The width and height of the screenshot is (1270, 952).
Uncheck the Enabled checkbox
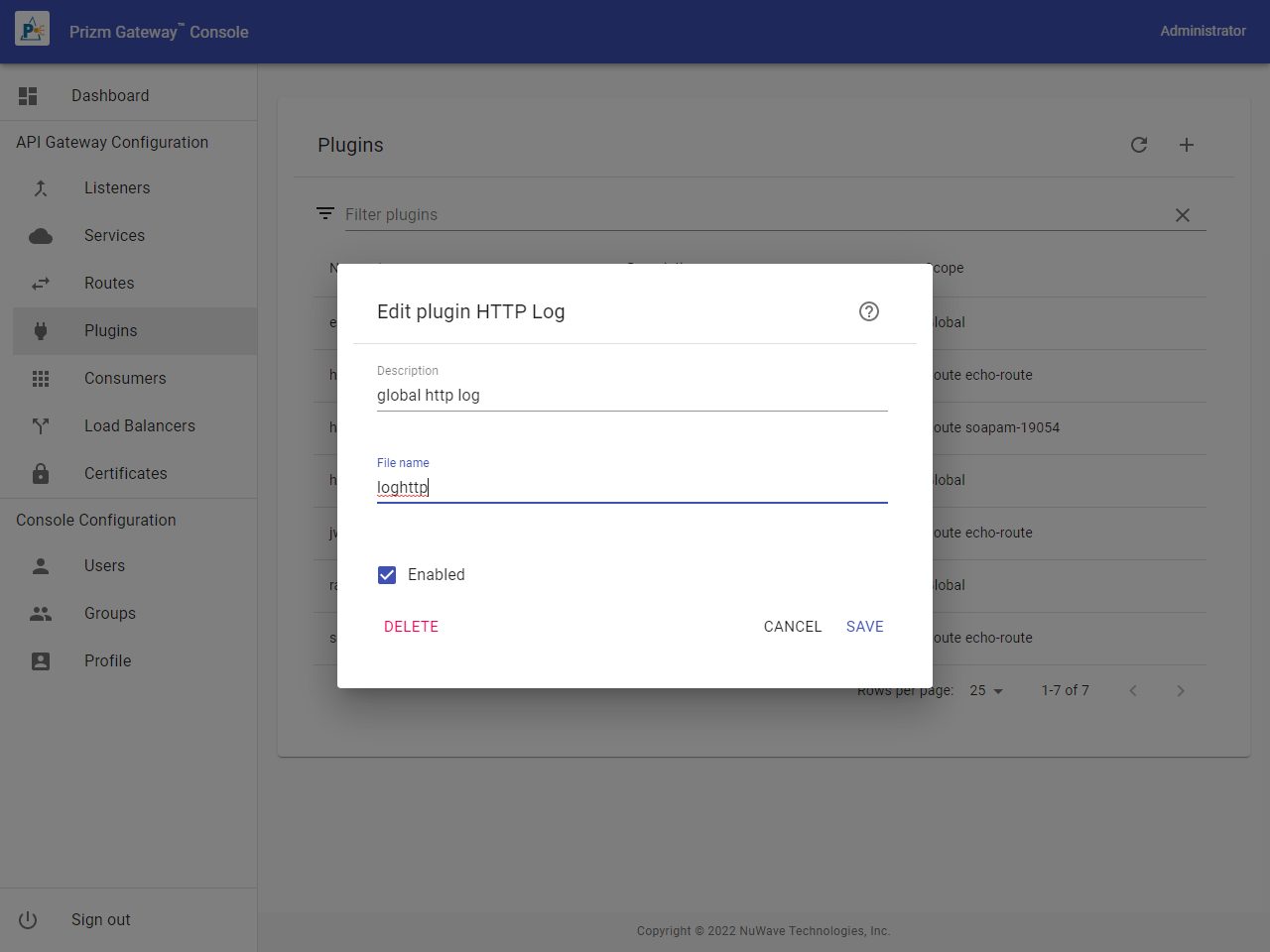(x=387, y=575)
